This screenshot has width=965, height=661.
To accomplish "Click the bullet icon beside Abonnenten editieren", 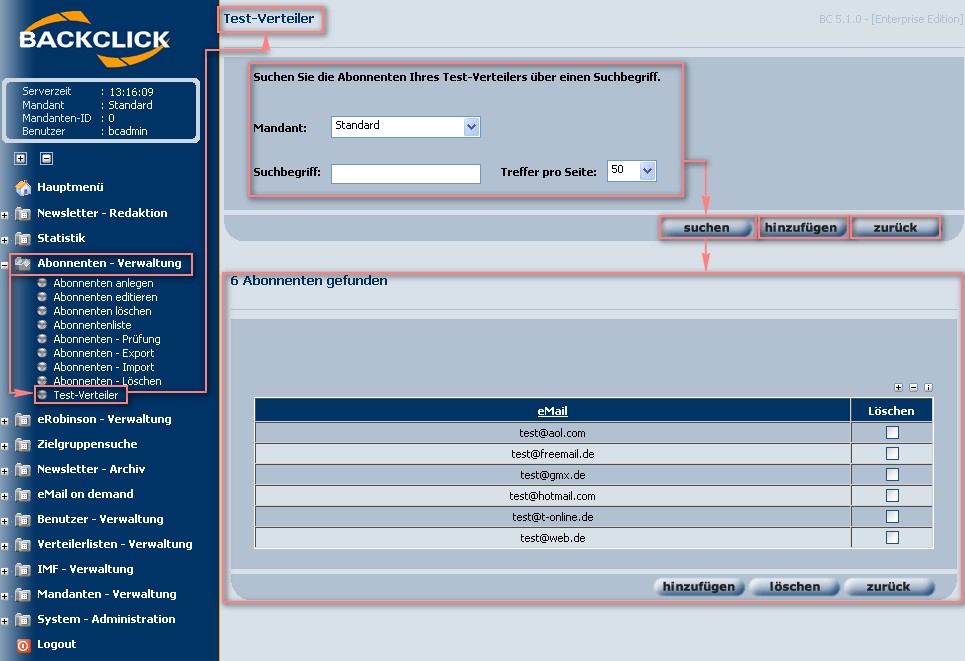I will 42,297.
